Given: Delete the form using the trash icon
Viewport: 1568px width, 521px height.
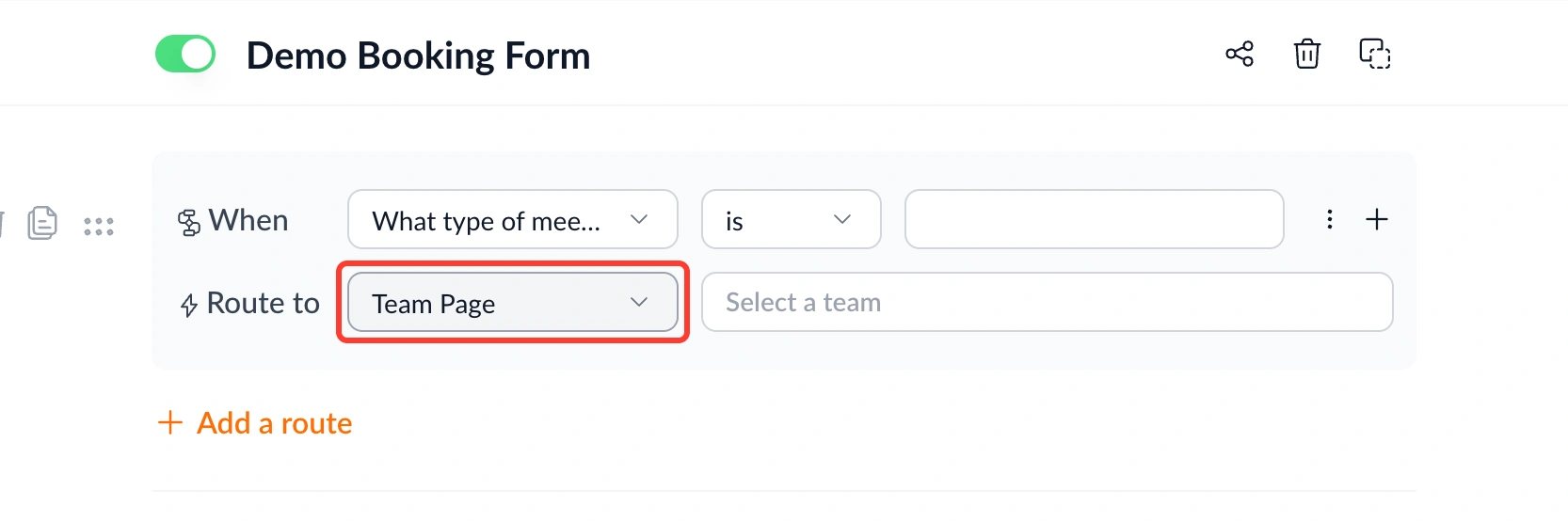Looking at the screenshot, I should click(x=1307, y=54).
